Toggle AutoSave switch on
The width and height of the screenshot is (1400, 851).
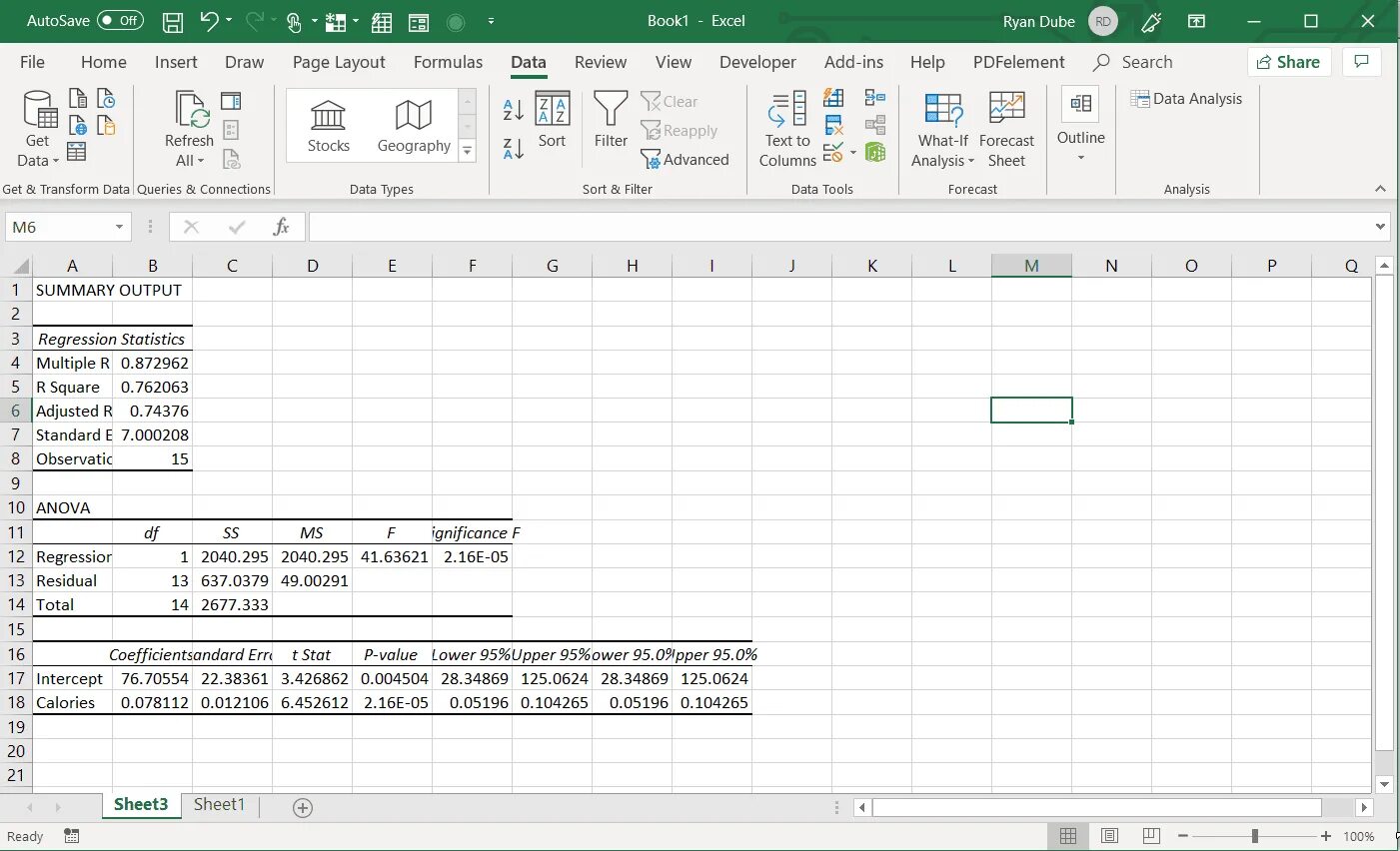tap(121, 20)
